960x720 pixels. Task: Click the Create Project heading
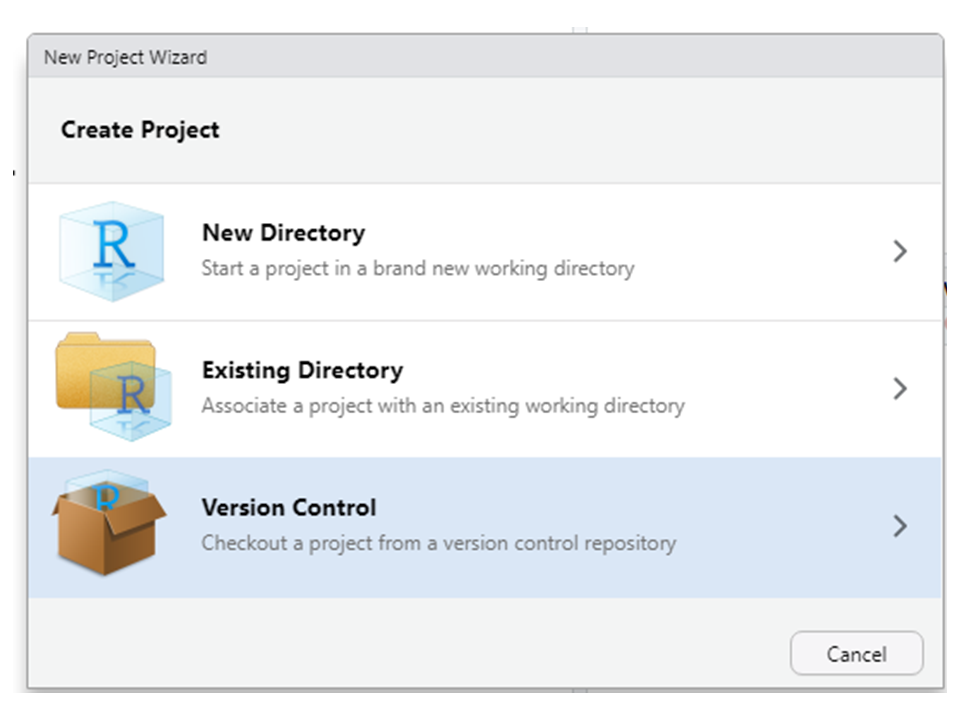(x=140, y=130)
